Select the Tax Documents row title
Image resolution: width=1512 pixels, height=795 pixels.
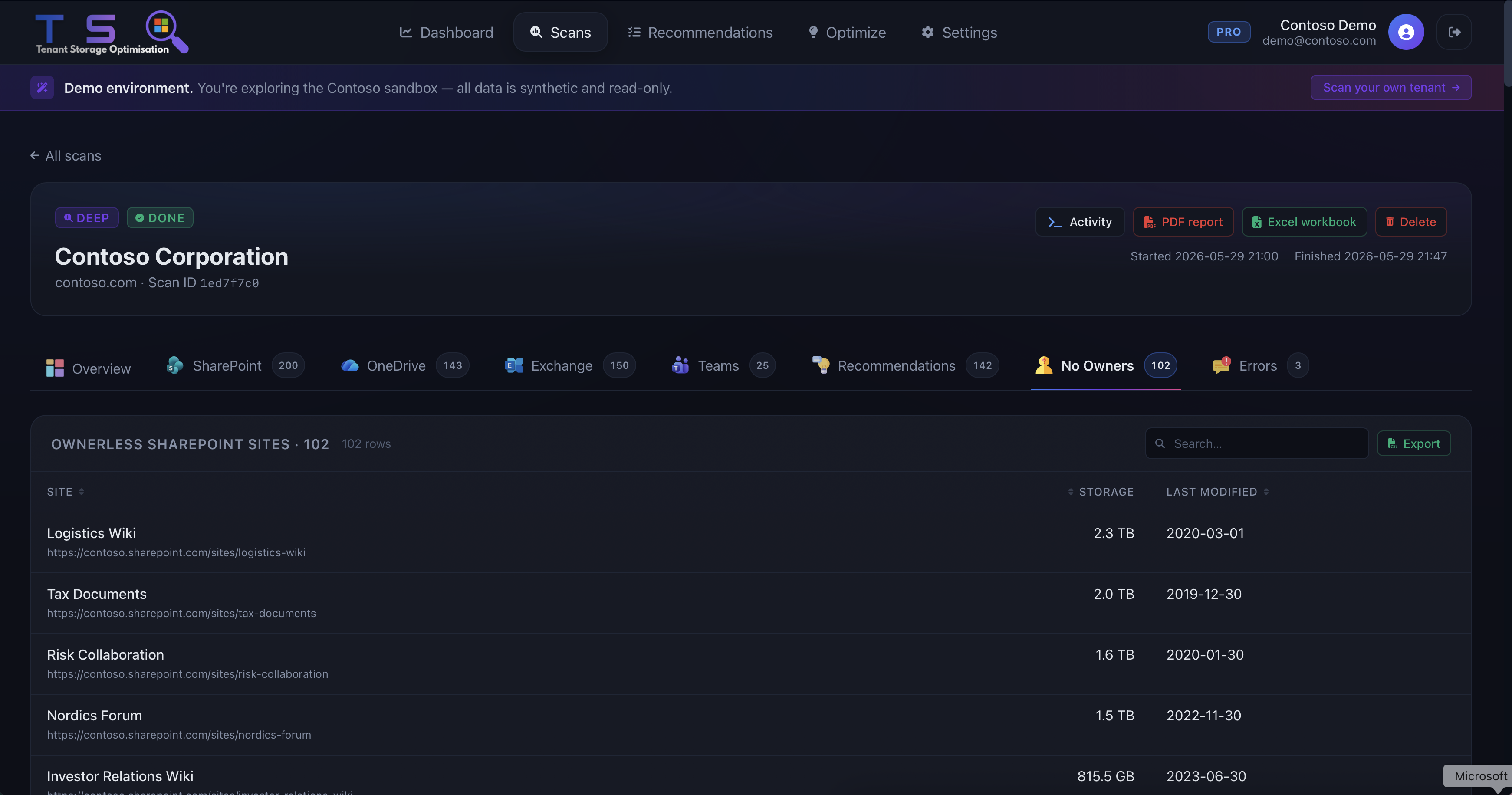click(x=97, y=594)
